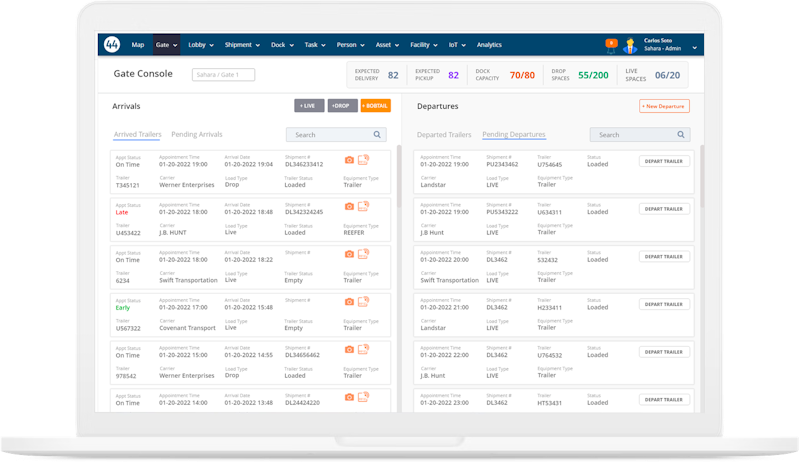Click the + BOBTAIL button
This screenshot has width=800, height=462.
pyautogui.click(x=376, y=106)
